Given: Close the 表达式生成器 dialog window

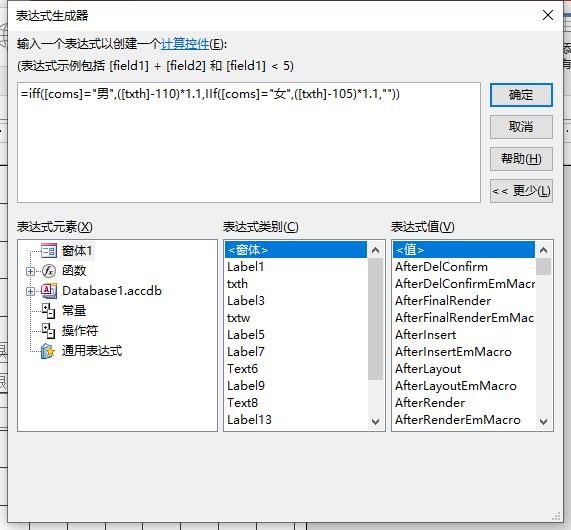Looking at the screenshot, I should pyautogui.click(x=548, y=15).
